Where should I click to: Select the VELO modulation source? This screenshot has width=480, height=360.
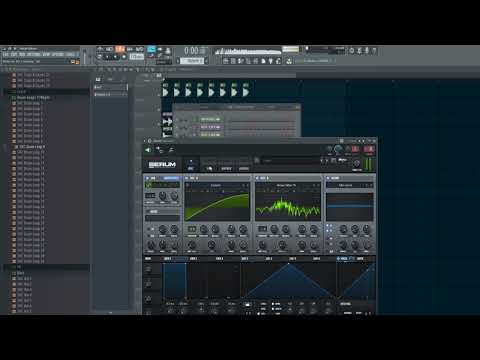click(343, 259)
